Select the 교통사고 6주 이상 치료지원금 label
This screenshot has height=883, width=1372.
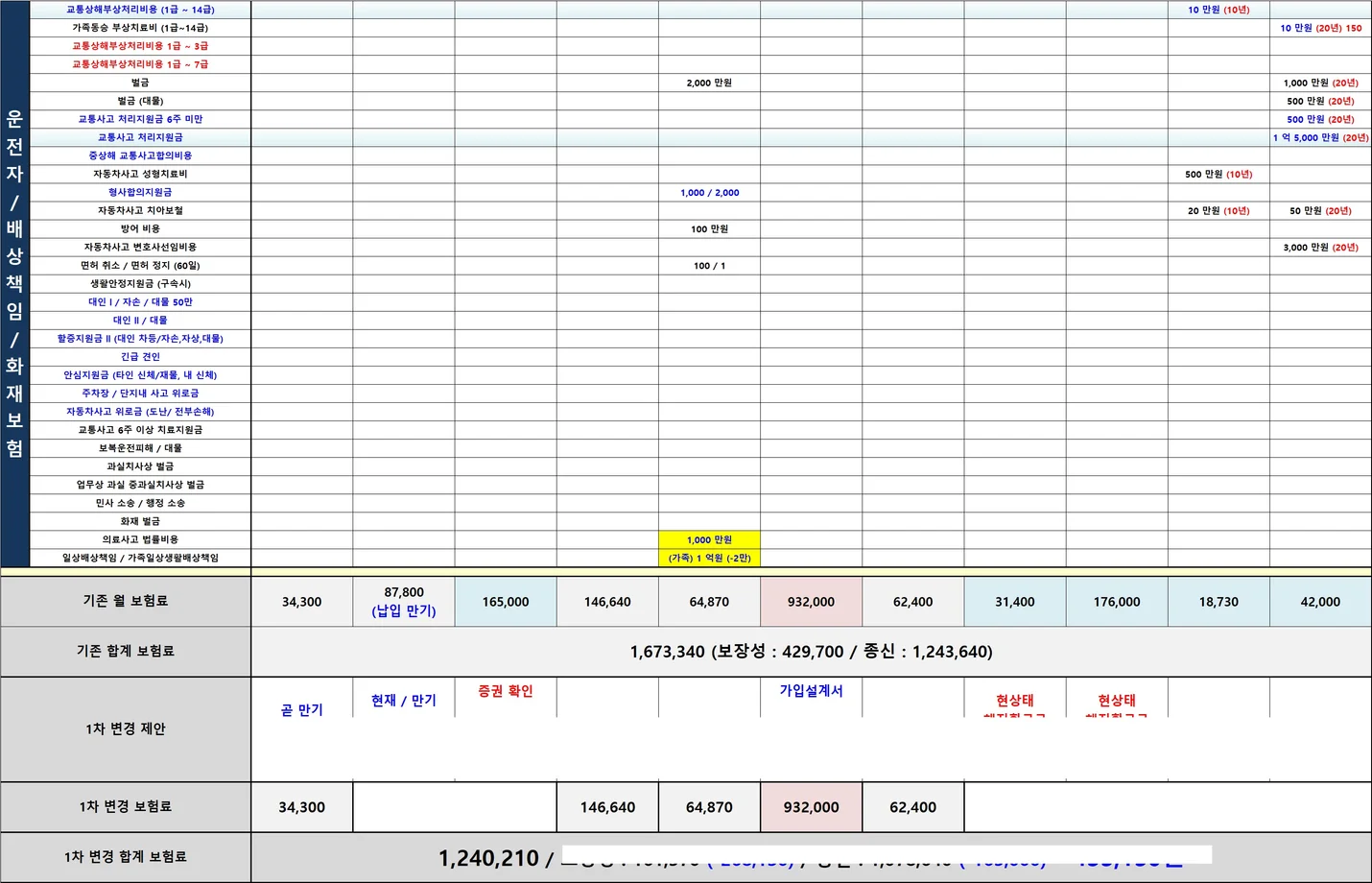pos(140,429)
